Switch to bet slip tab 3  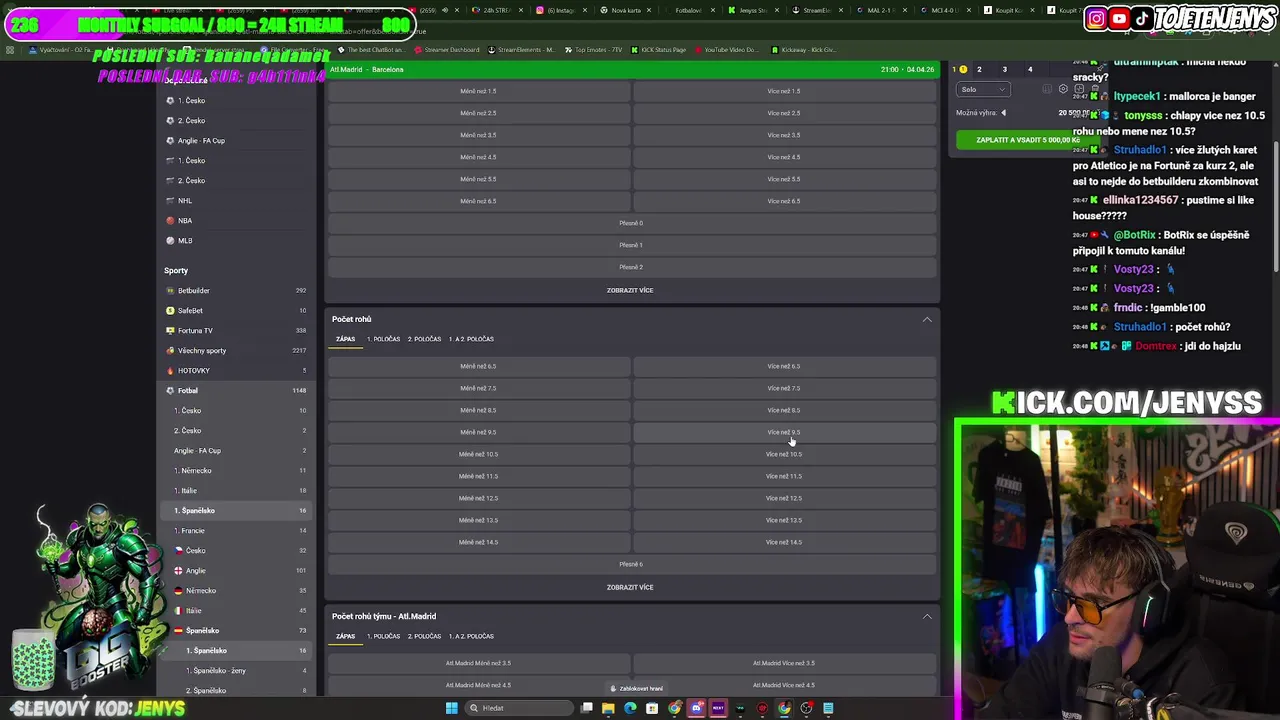click(x=1005, y=69)
